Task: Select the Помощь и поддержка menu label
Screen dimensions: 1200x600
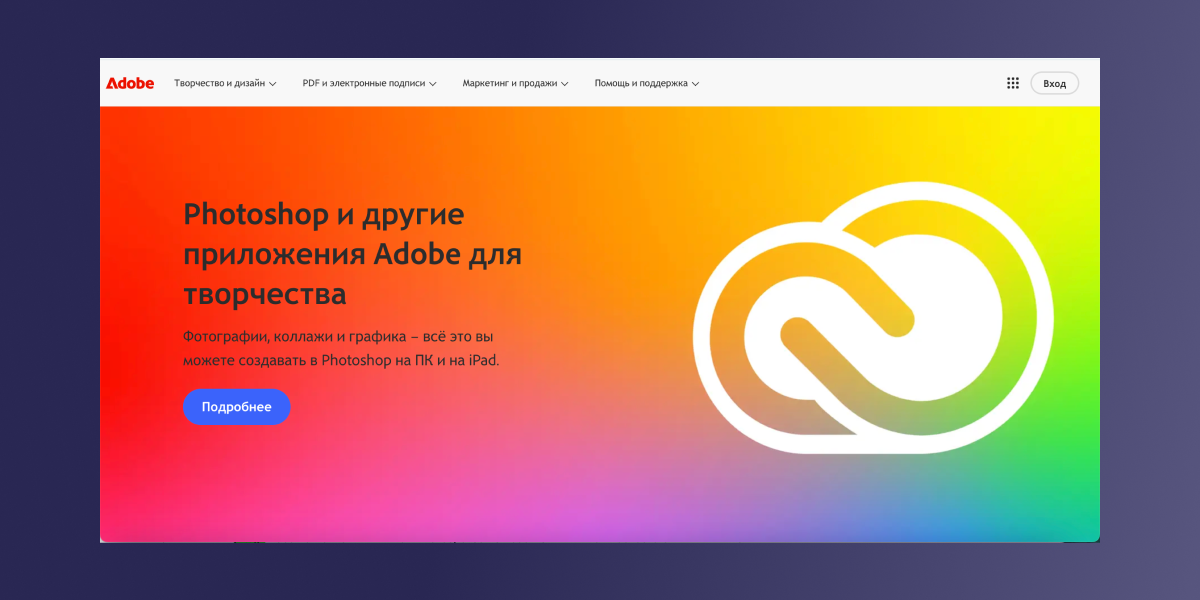Action: (x=641, y=84)
